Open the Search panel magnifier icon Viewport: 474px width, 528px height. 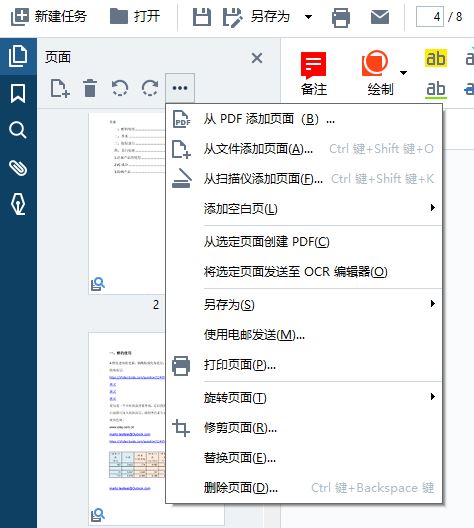18,130
